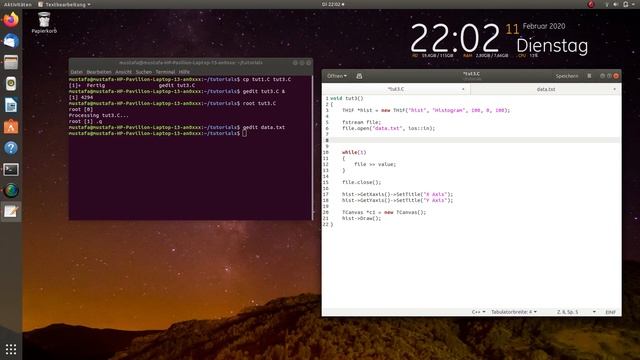Open Aktivitäten overview

[18, 4]
